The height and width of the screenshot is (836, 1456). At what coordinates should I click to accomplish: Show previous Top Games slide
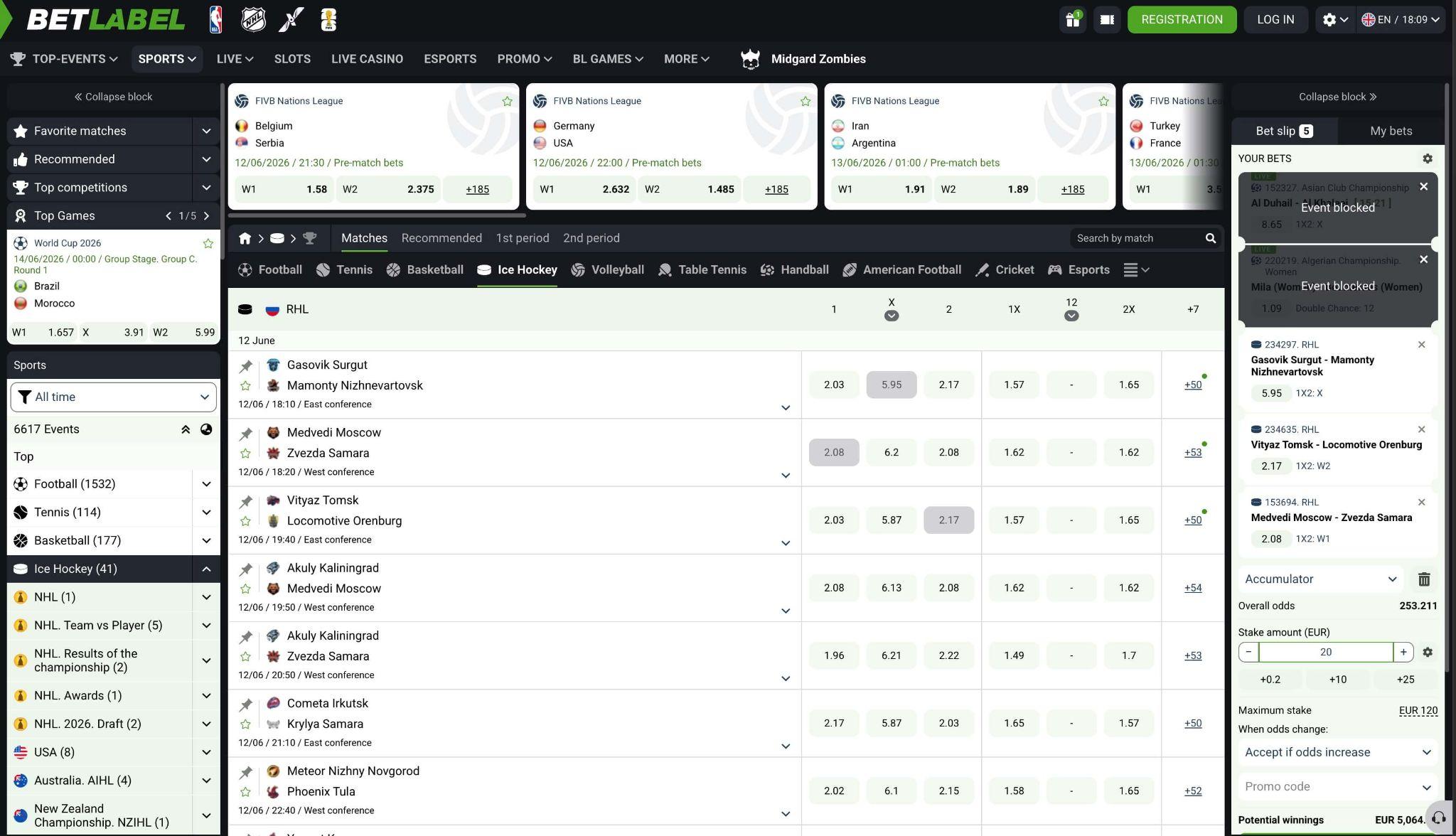(168, 216)
